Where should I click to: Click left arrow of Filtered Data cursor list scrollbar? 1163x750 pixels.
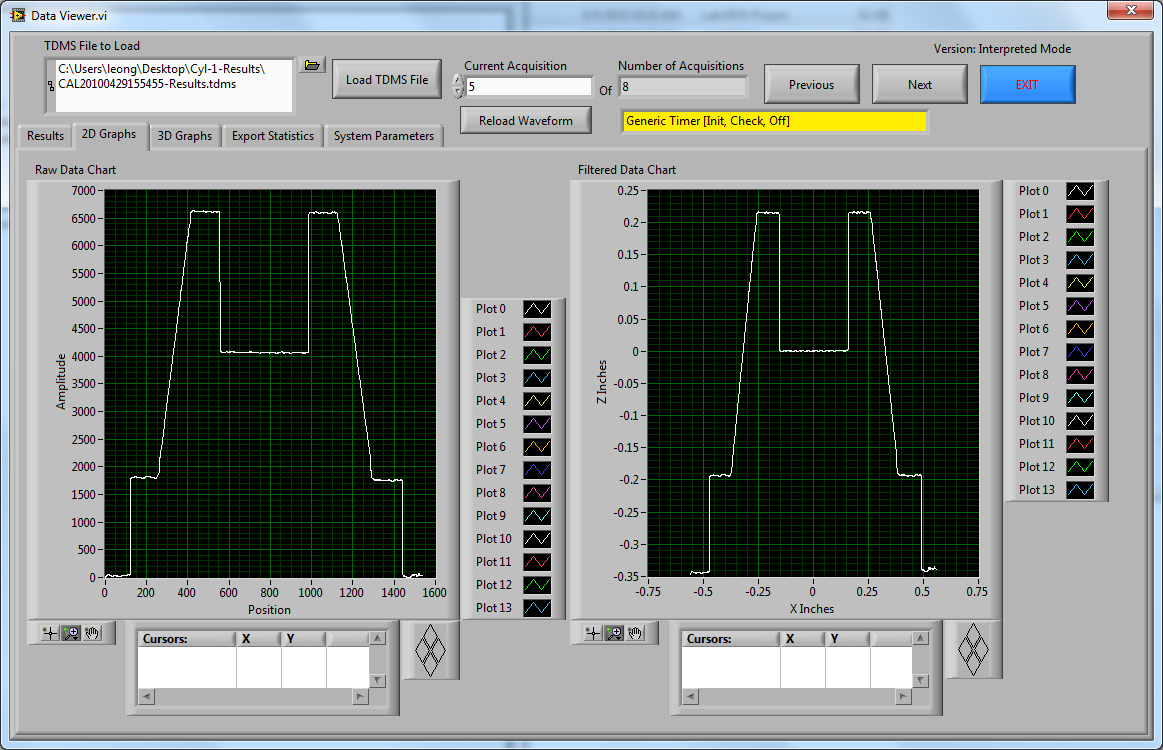click(x=691, y=697)
